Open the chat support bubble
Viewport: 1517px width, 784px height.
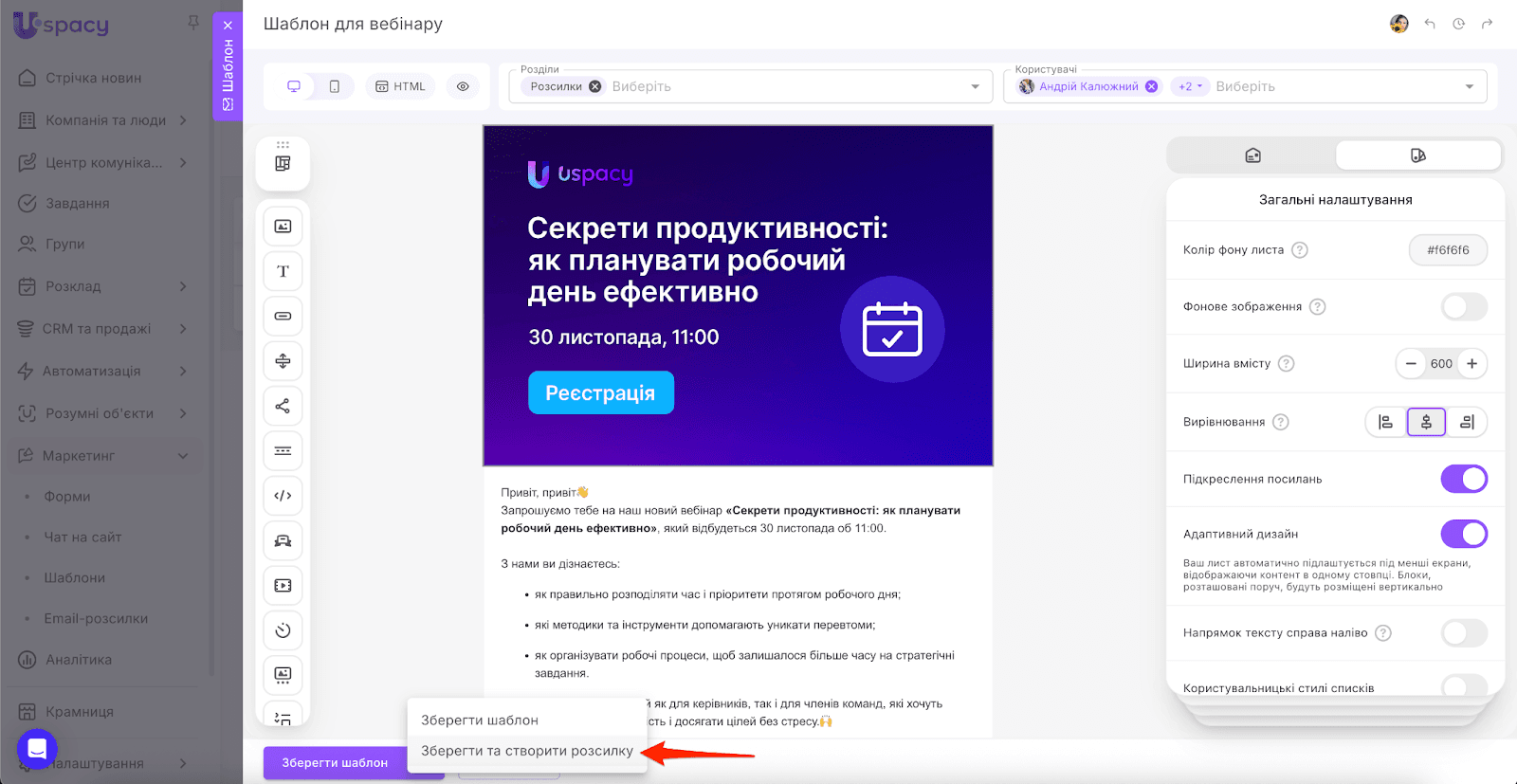pyautogui.click(x=37, y=749)
